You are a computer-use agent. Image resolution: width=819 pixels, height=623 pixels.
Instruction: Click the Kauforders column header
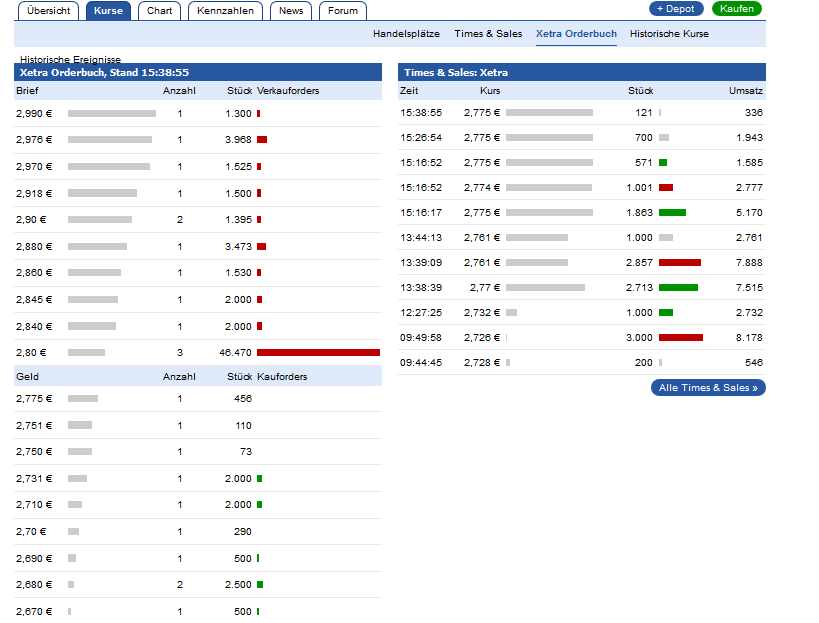[x=282, y=377]
